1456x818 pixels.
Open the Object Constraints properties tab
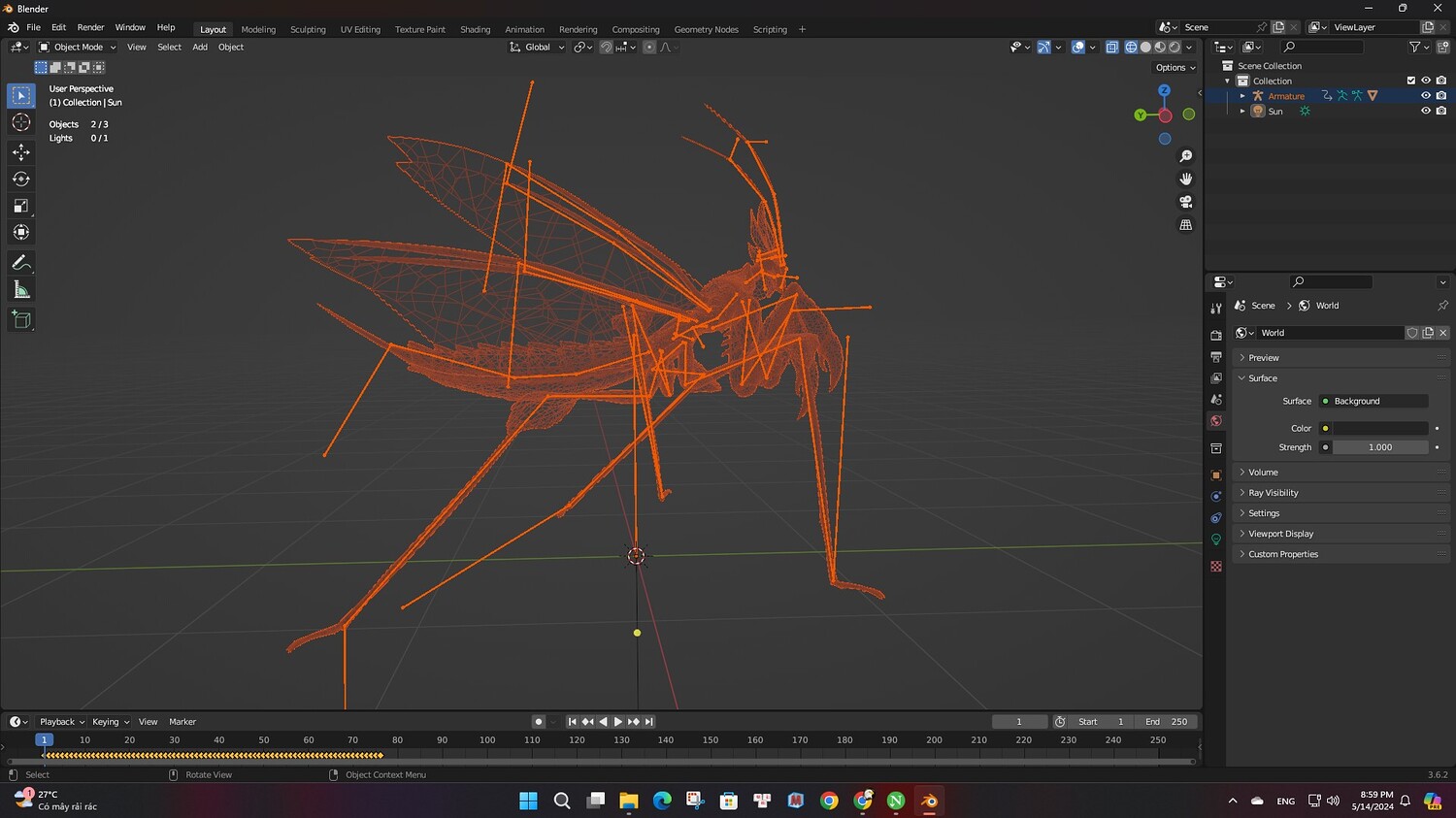tap(1216, 518)
